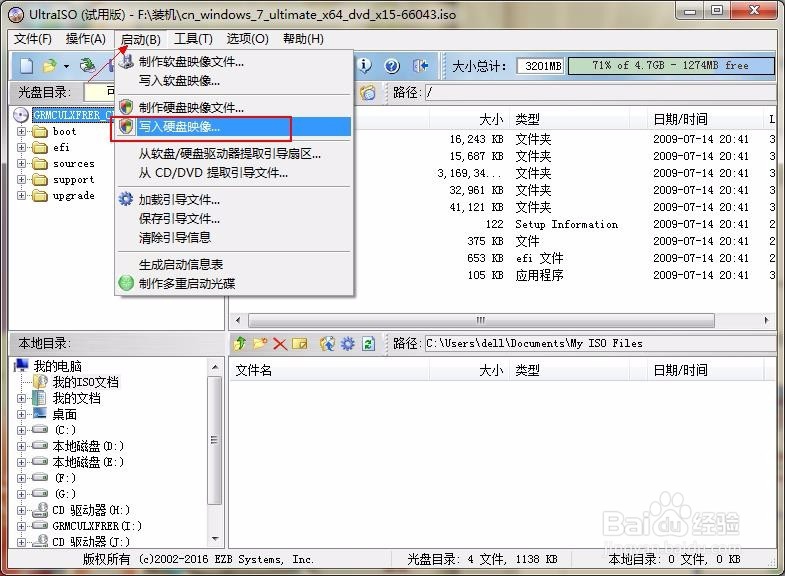
Task: Expand the upgrade folder tree node
Action: click(22, 196)
